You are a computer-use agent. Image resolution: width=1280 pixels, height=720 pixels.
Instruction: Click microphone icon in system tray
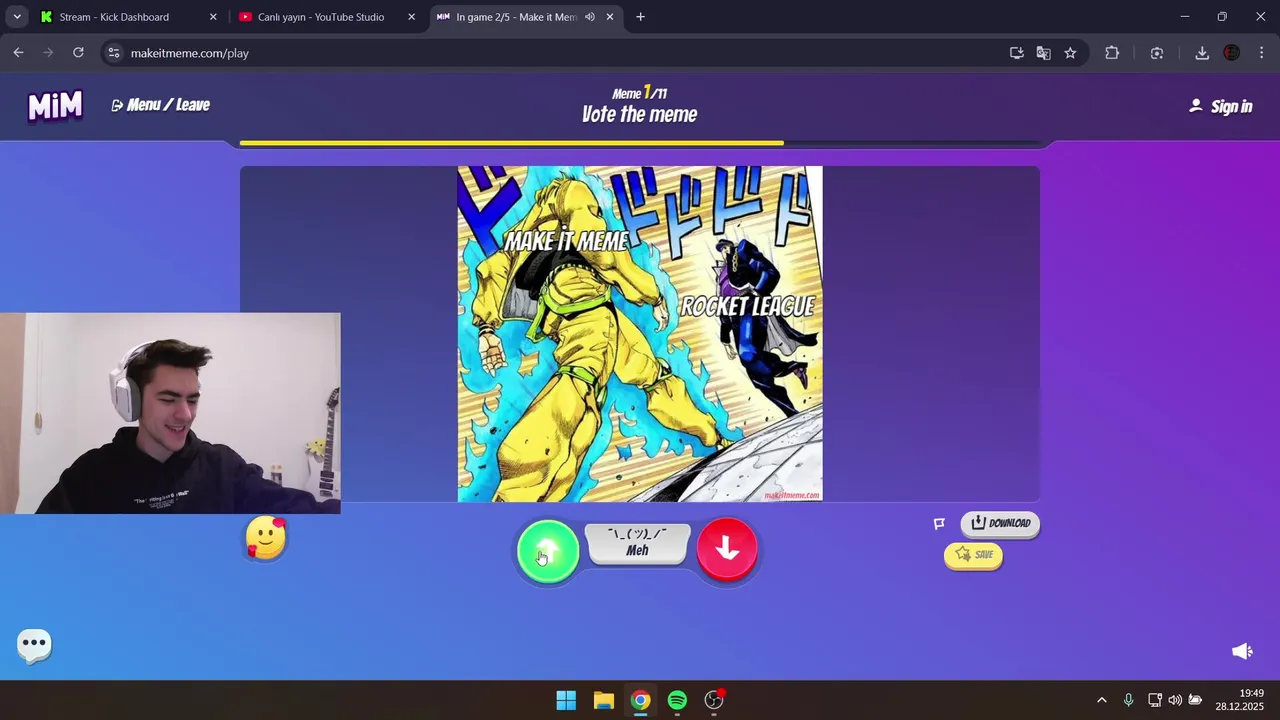[x=1128, y=700]
